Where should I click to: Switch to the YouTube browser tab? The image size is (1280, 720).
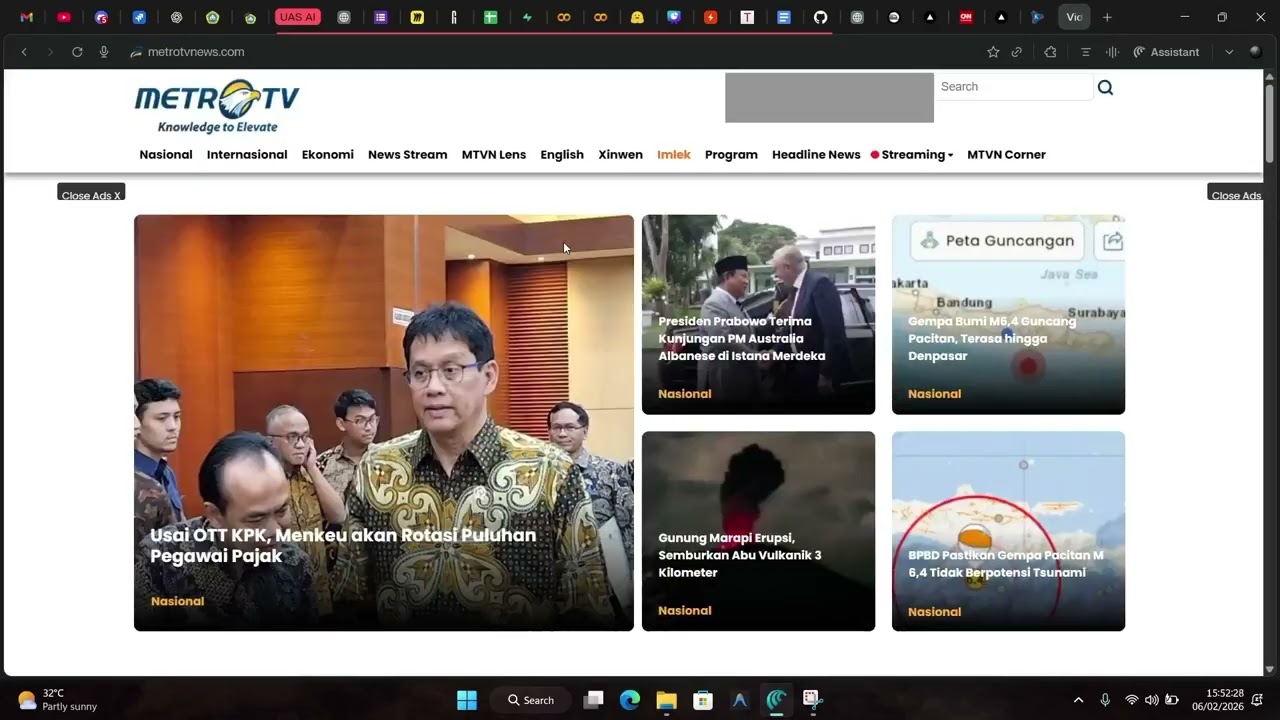coord(64,17)
